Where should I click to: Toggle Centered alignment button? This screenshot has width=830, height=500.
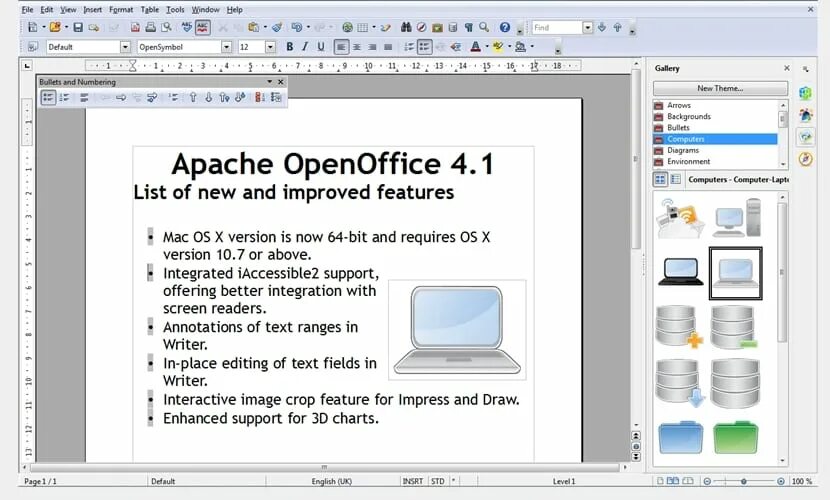[357, 47]
